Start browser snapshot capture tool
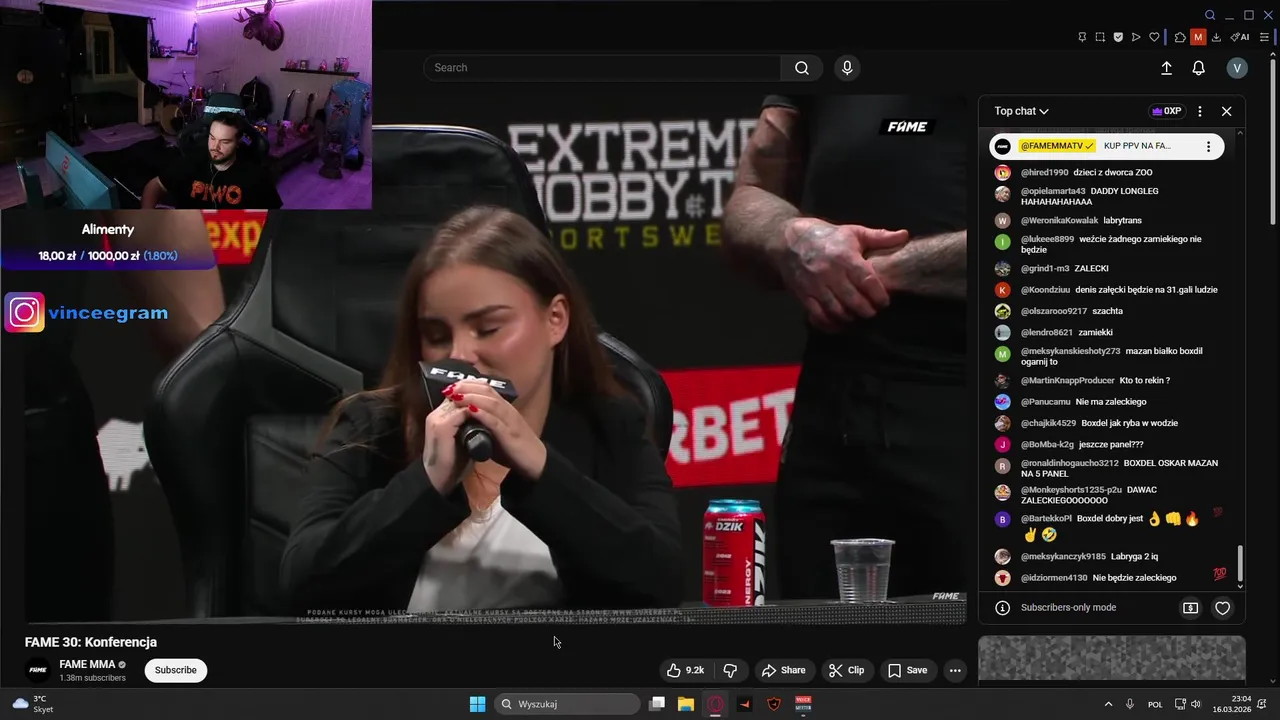The width and height of the screenshot is (1280, 720). tap(1100, 37)
